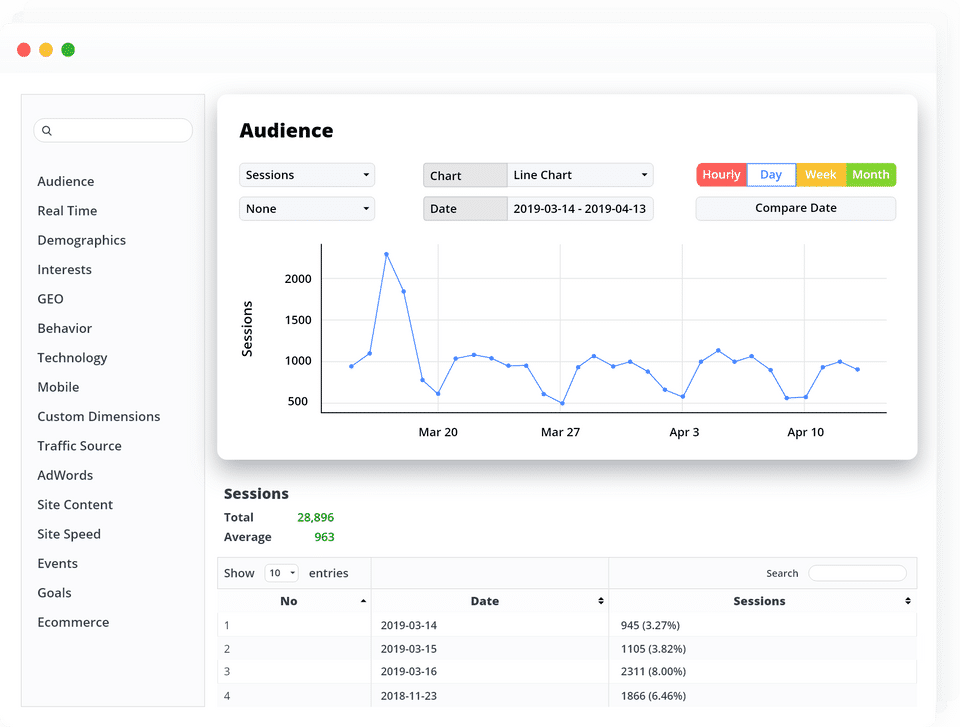Sort table by Date column arrows
This screenshot has width=960, height=727.
tap(601, 601)
